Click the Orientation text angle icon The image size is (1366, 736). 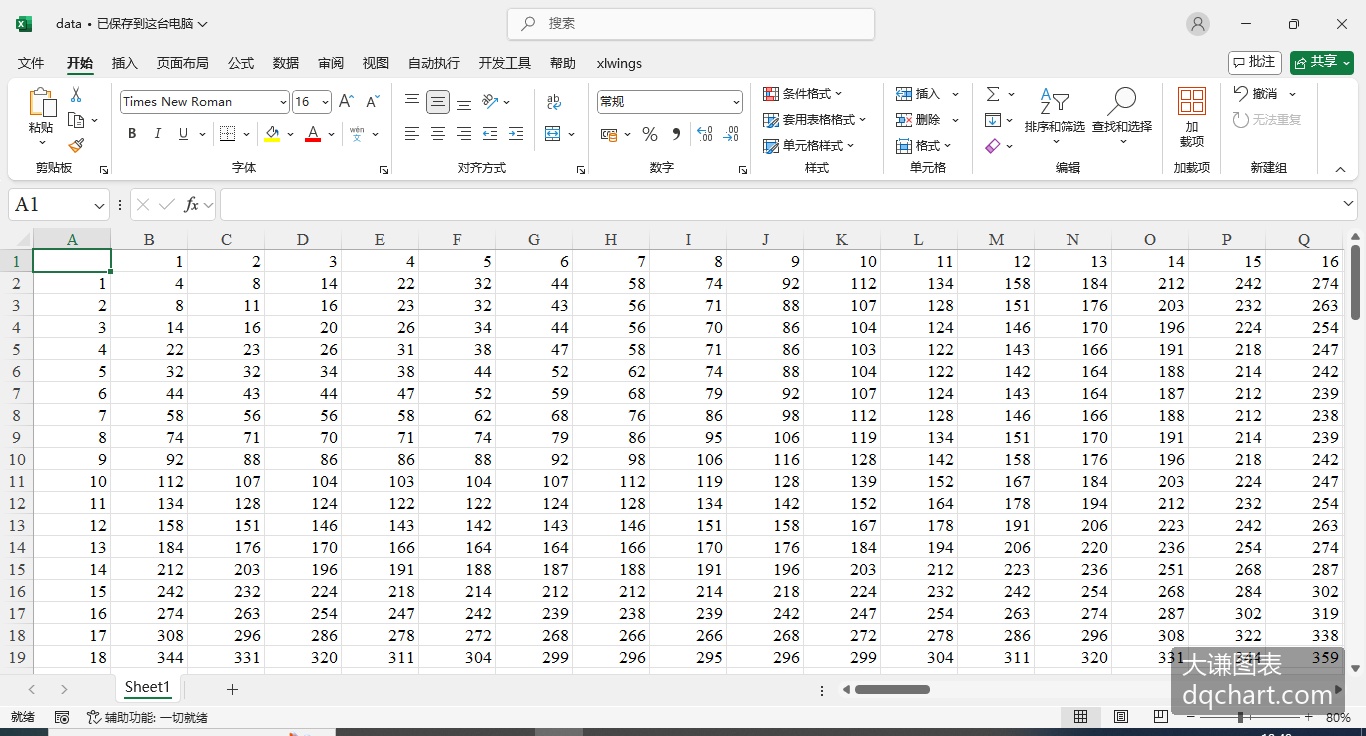click(x=490, y=101)
